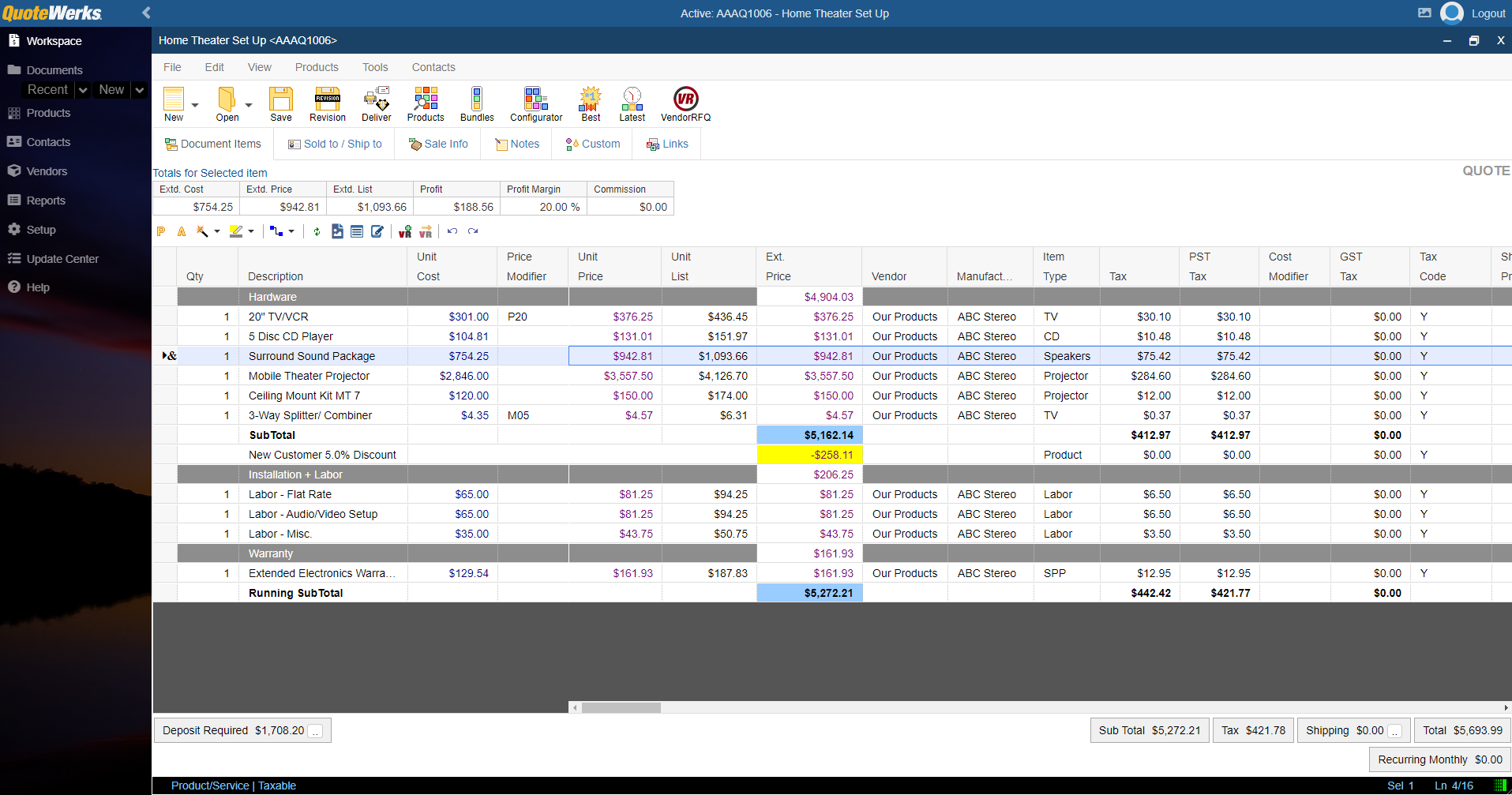Open the New document dropdown arrow

194,103
